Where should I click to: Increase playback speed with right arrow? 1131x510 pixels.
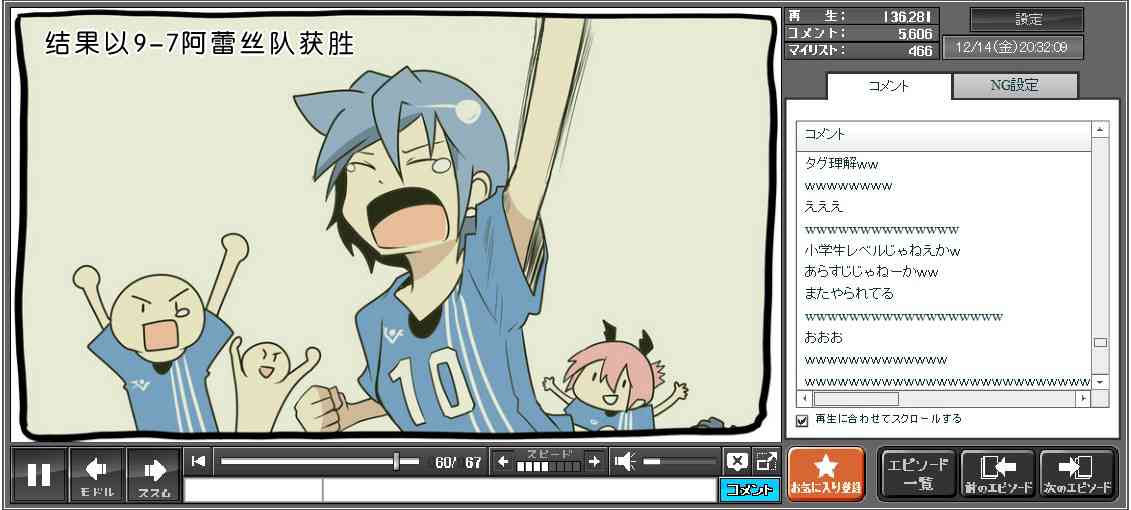point(594,461)
